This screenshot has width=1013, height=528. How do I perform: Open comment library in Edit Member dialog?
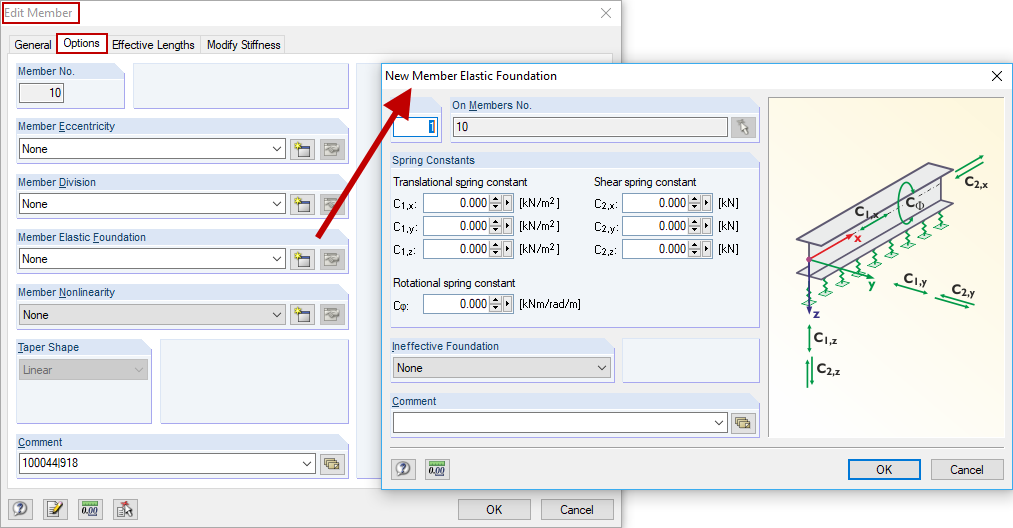(332, 463)
